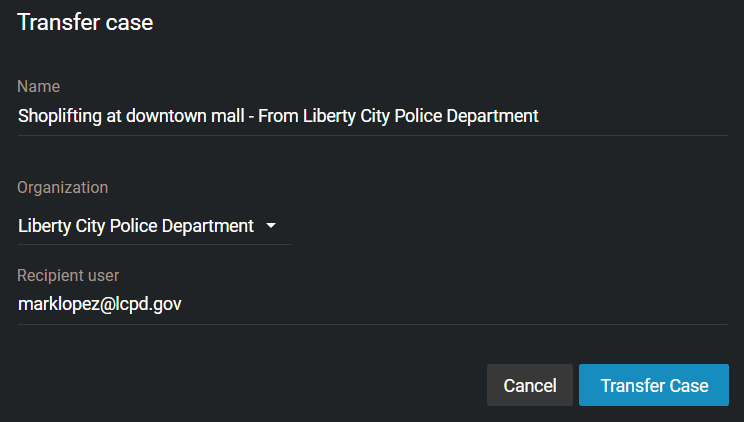Click the Transfer case dialog title
The image size is (744, 422).
pyautogui.click(x=85, y=22)
